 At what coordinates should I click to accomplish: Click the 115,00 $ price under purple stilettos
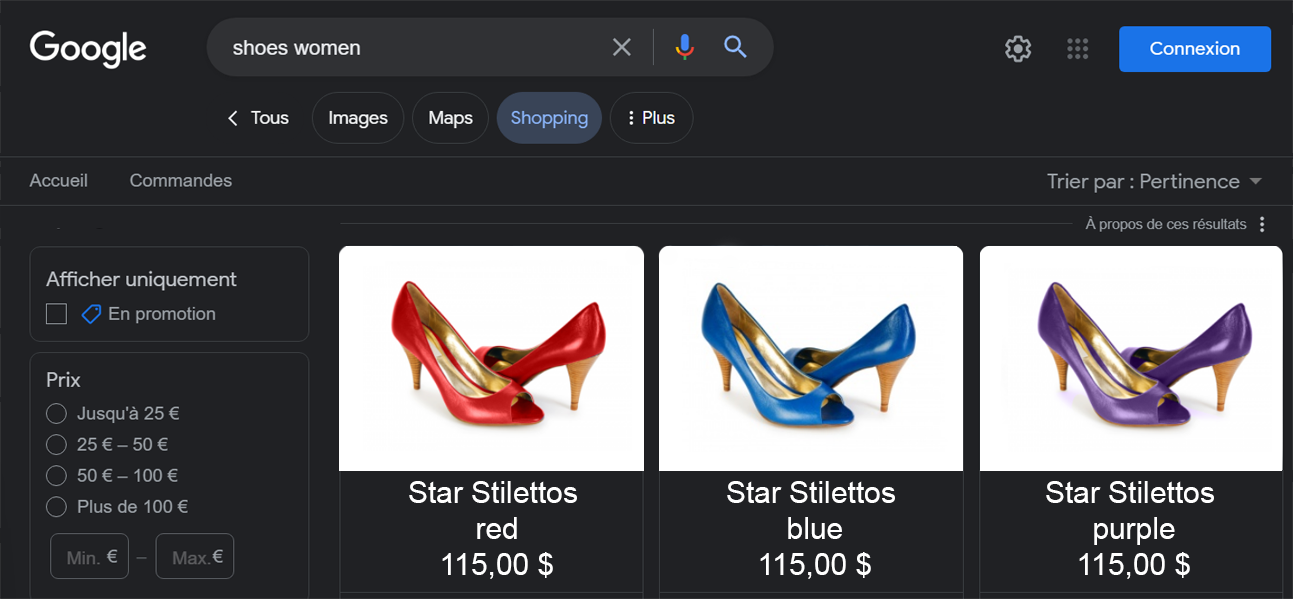pos(1134,565)
